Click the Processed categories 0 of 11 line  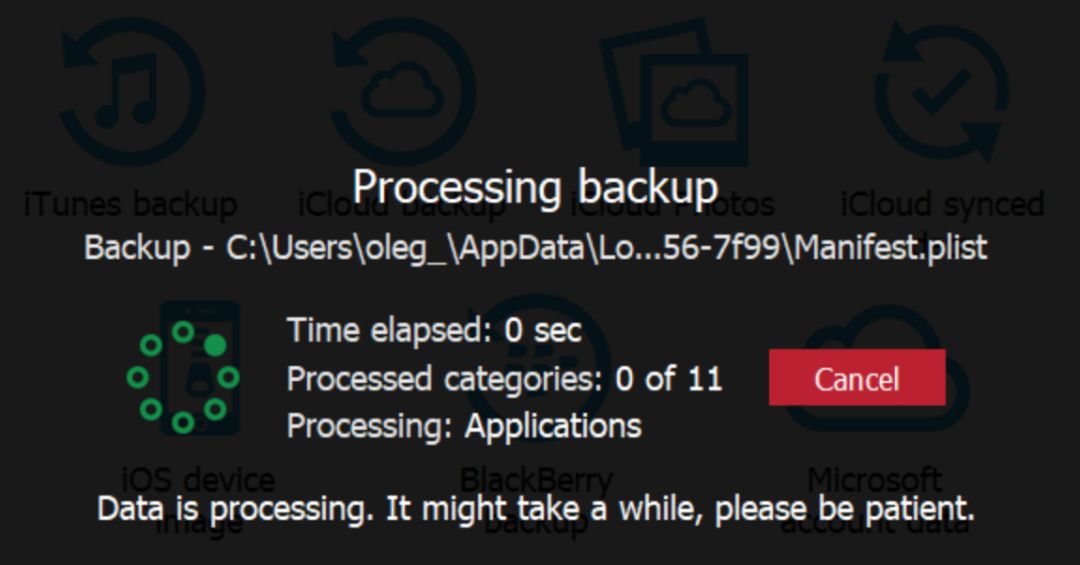tap(504, 379)
